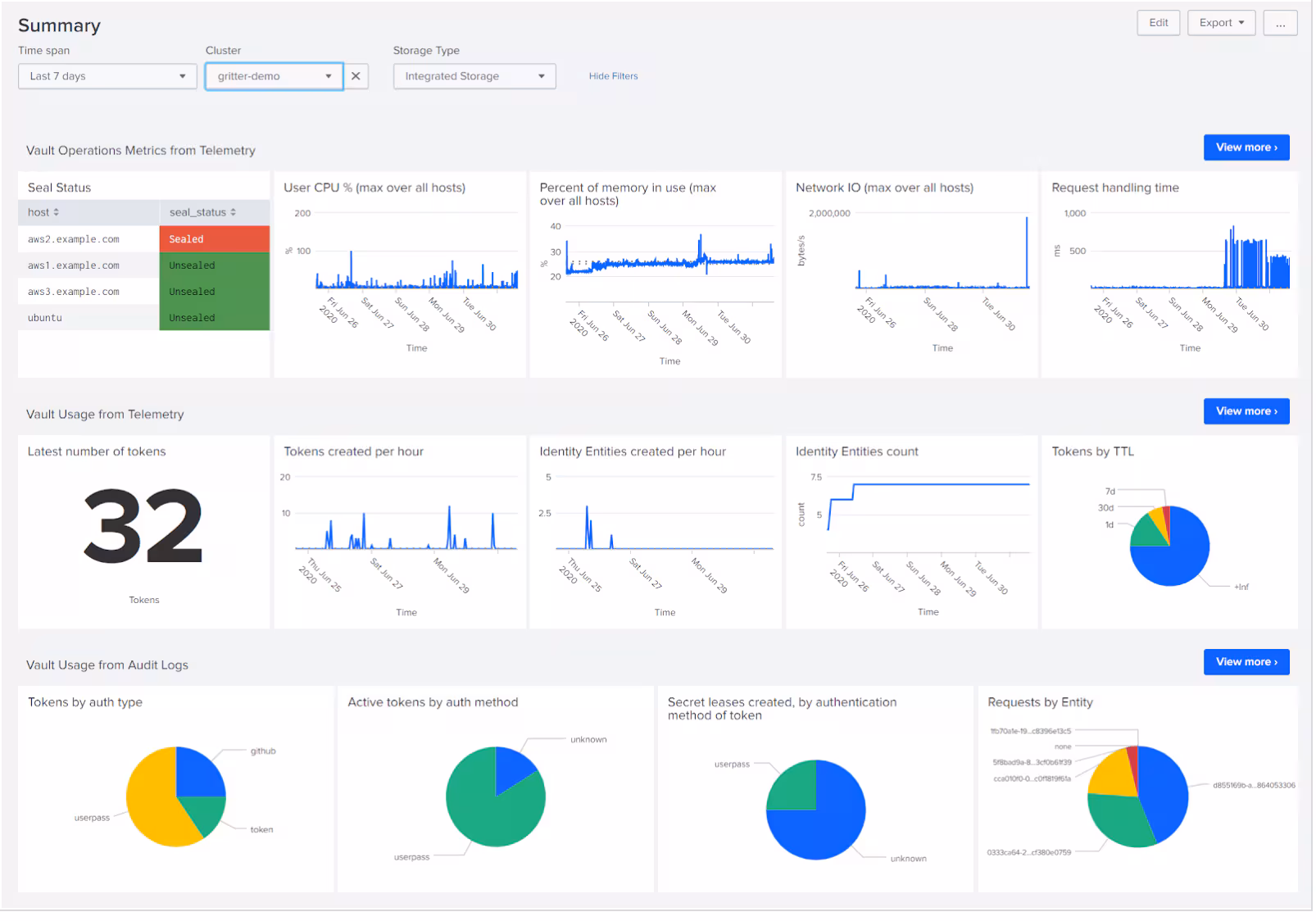Image resolution: width=1316 pixels, height=921 pixels.
Task: Open the Export menu
Action: click(x=1221, y=23)
